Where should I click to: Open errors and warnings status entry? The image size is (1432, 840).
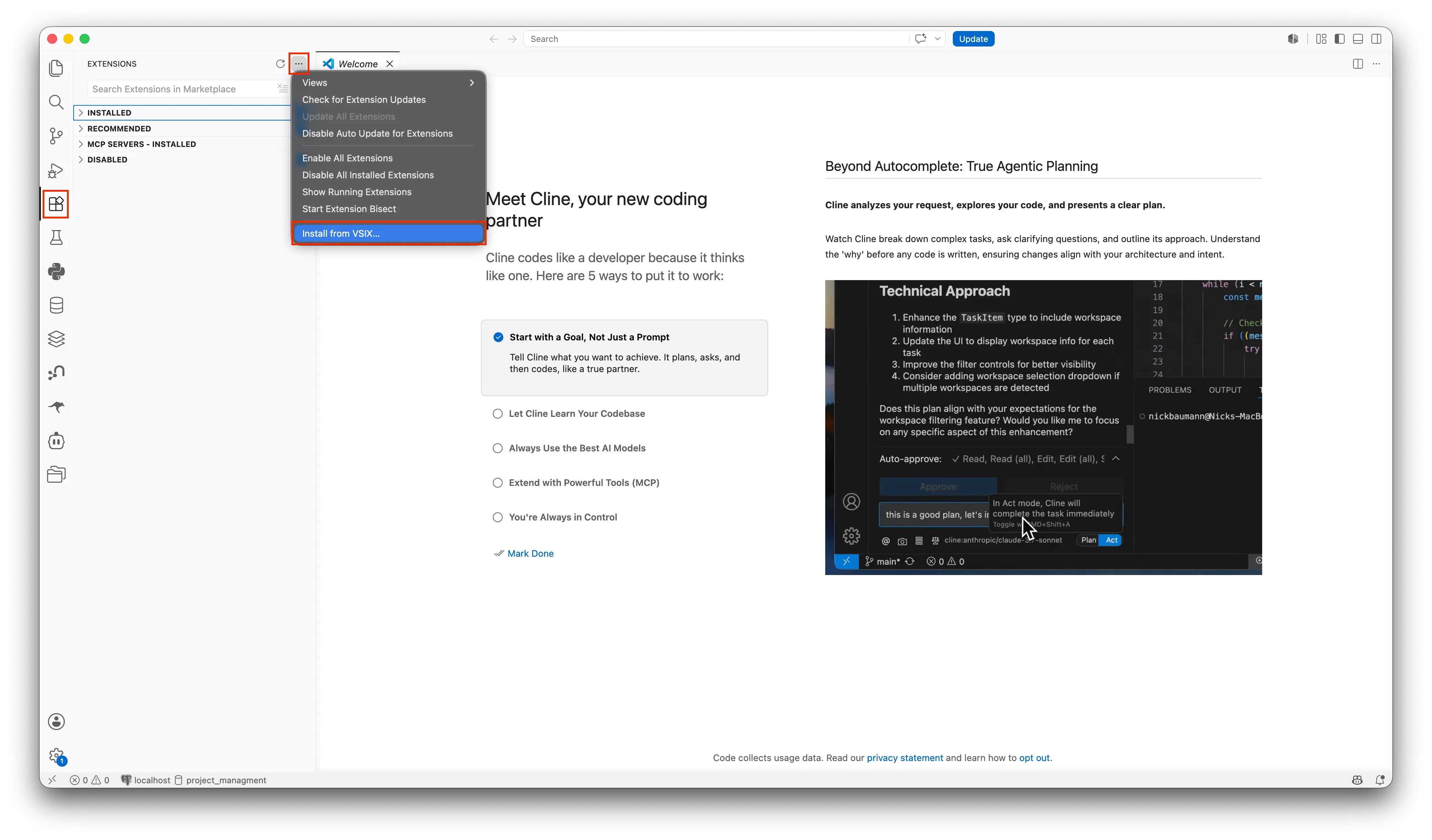click(89, 780)
